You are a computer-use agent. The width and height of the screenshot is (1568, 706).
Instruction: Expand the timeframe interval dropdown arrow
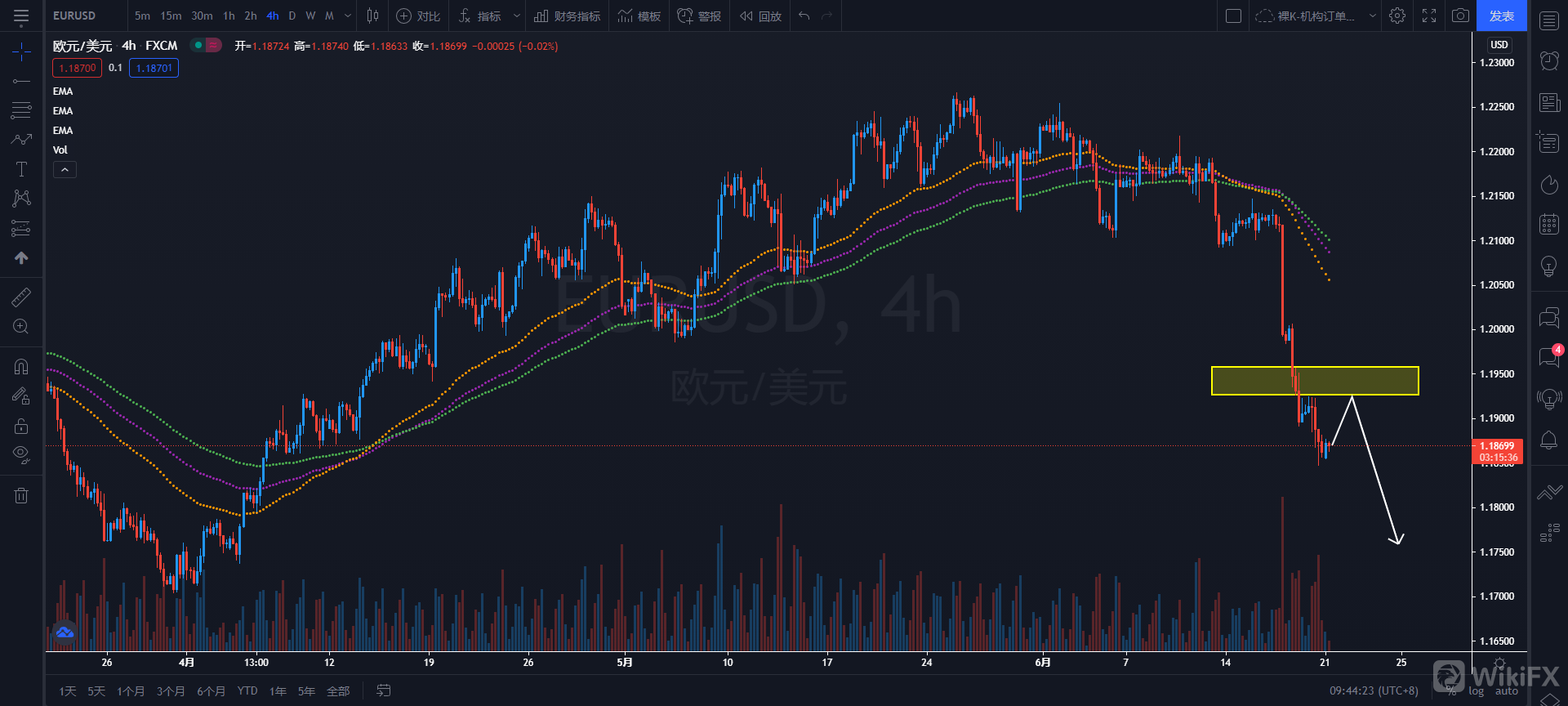348,16
